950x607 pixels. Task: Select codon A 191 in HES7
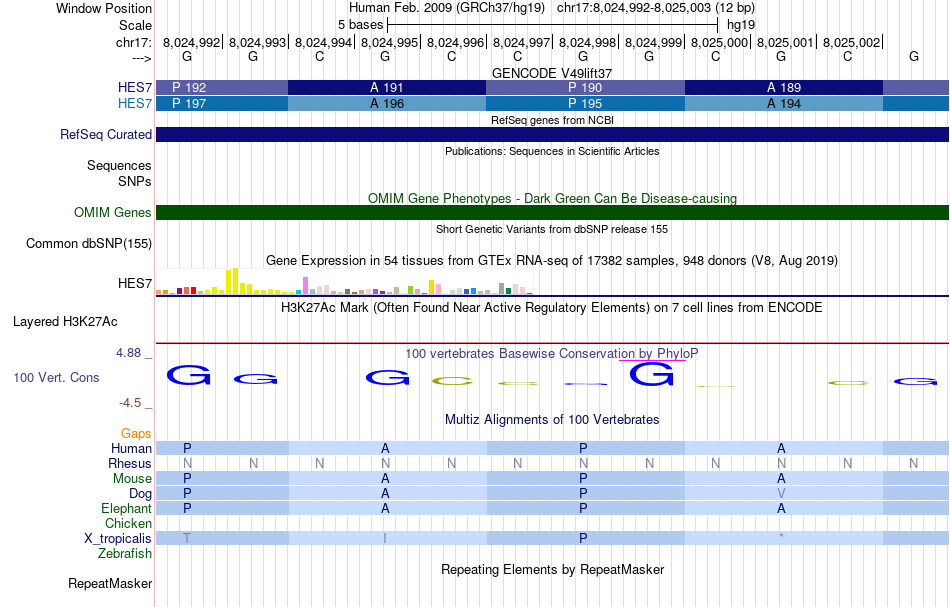pos(387,87)
